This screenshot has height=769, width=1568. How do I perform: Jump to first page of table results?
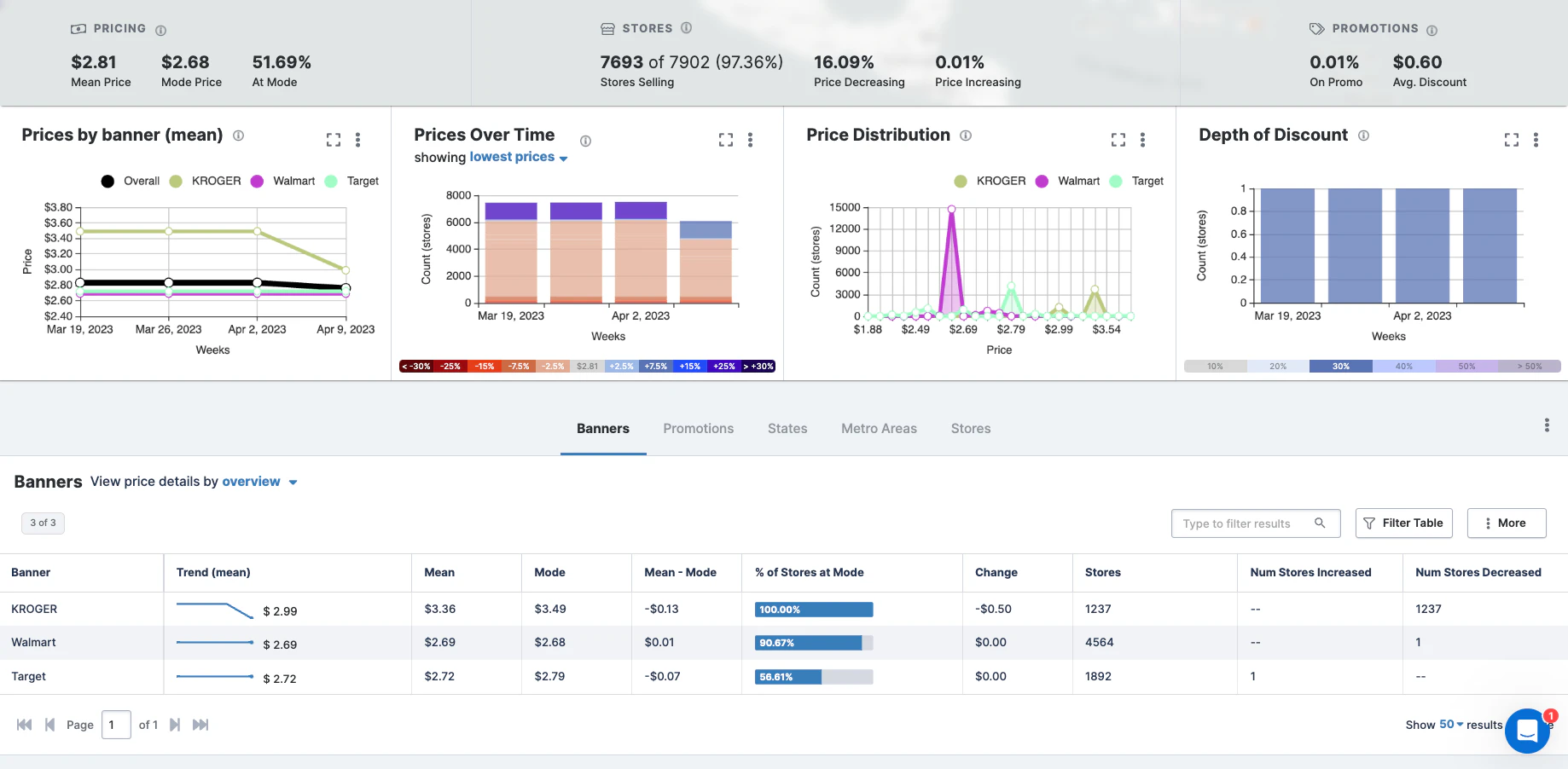pyautogui.click(x=25, y=724)
